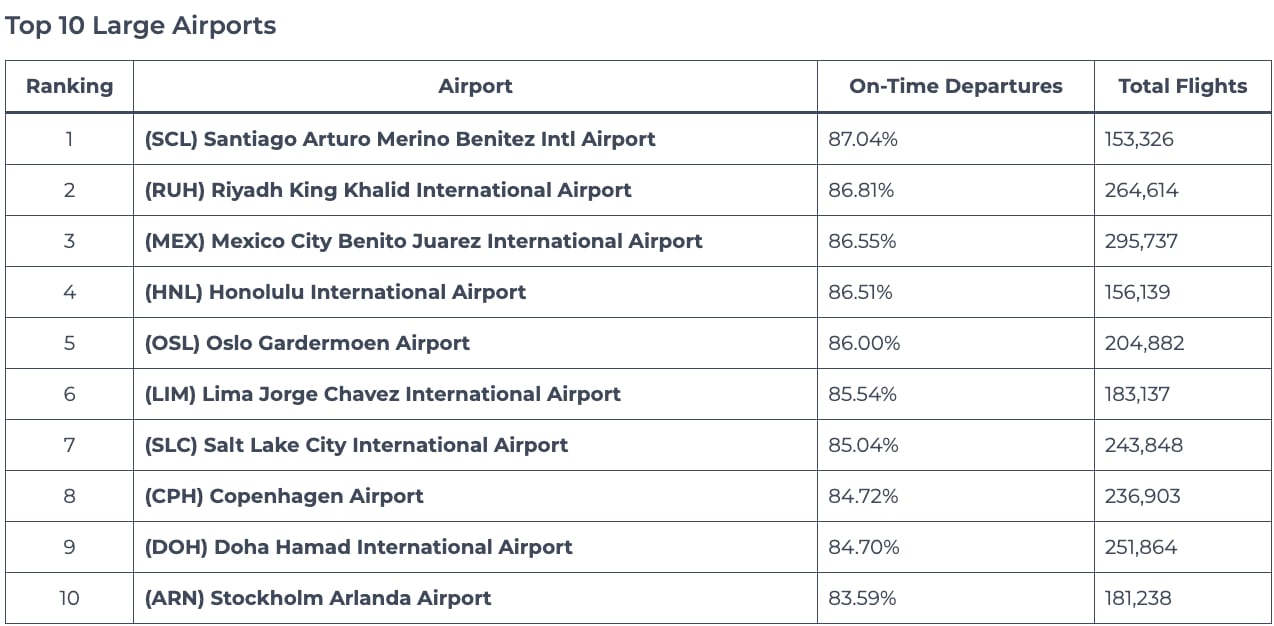This screenshot has width=1274, height=626.
Task: Click the Honolulu International Airport entry
Action: point(335,292)
